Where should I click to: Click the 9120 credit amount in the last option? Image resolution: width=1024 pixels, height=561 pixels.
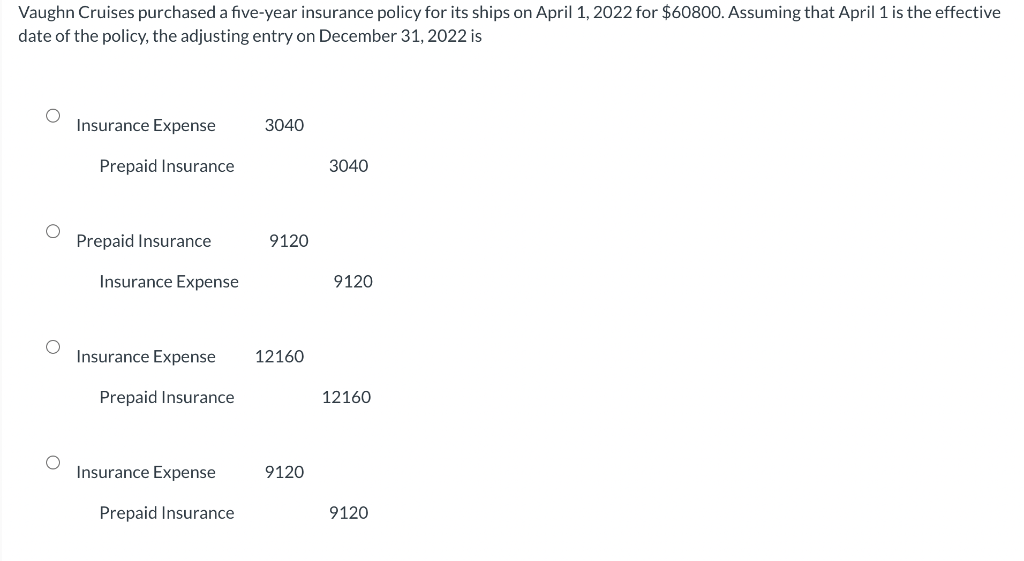[x=348, y=513]
